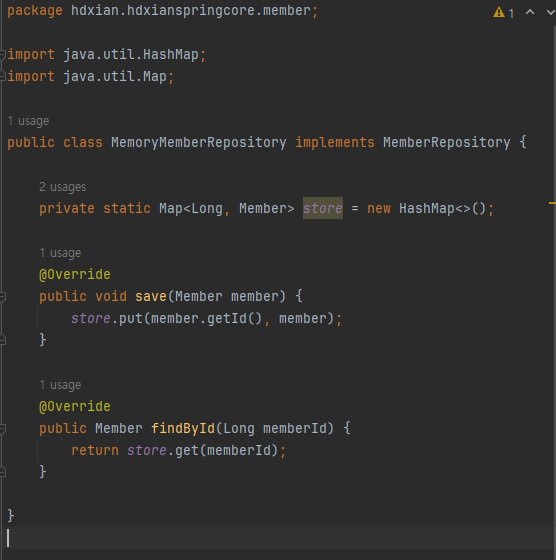
Task: Click the 'return' keyword in findById
Action: (95, 450)
